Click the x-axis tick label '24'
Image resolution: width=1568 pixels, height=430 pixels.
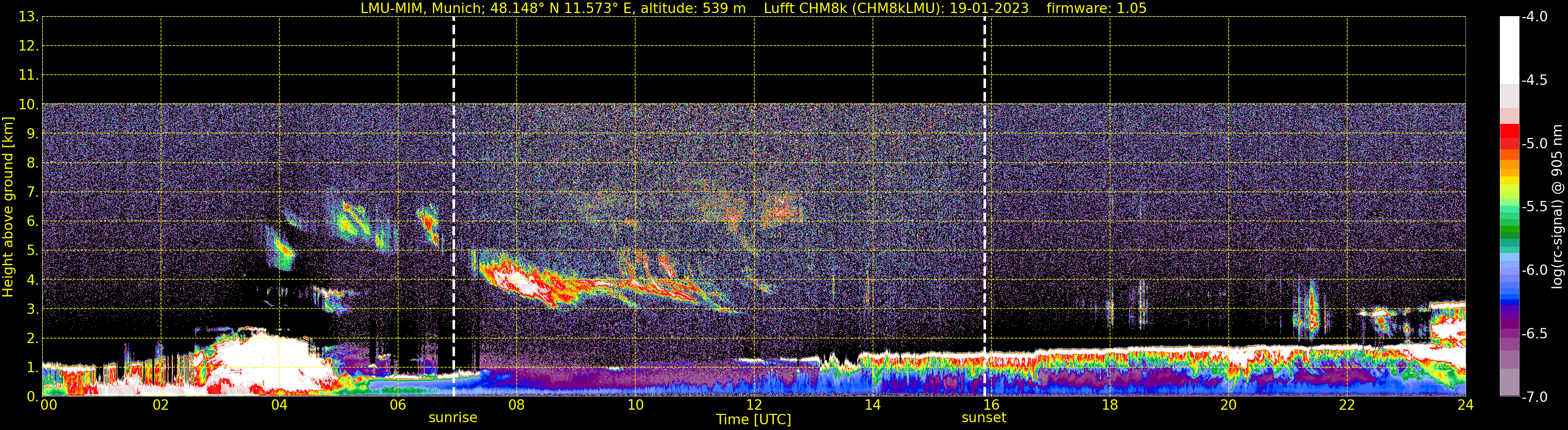pos(1466,405)
